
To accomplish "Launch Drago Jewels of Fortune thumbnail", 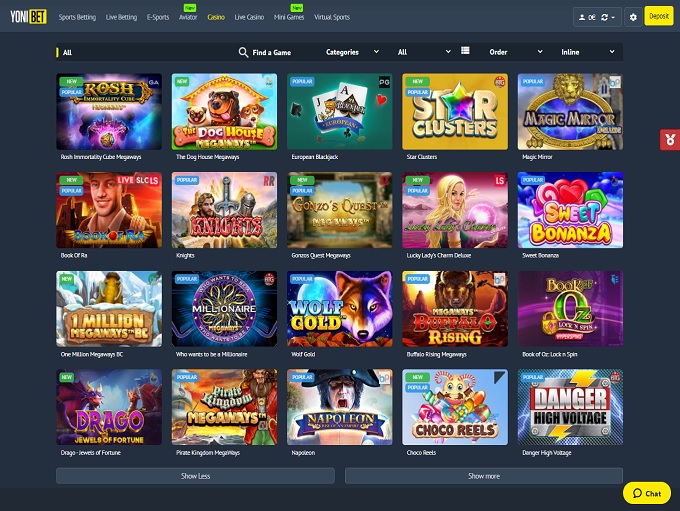I will (x=109, y=407).
